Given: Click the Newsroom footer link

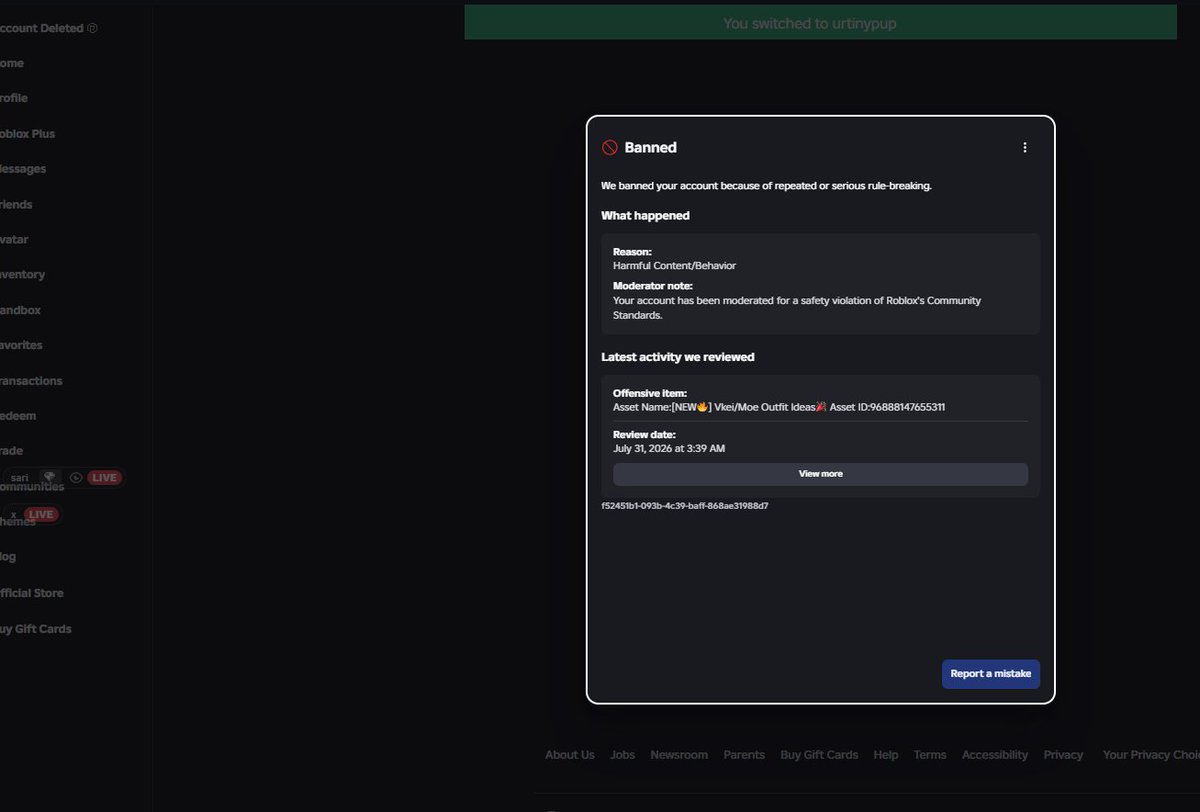Looking at the screenshot, I should 679,755.
